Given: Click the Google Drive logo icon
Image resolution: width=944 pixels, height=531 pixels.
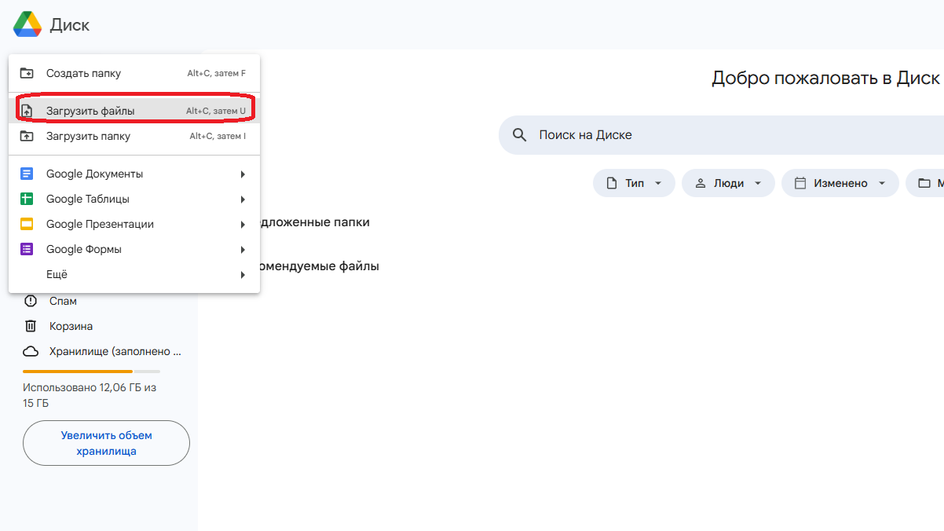Looking at the screenshot, I should tap(27, 25).
